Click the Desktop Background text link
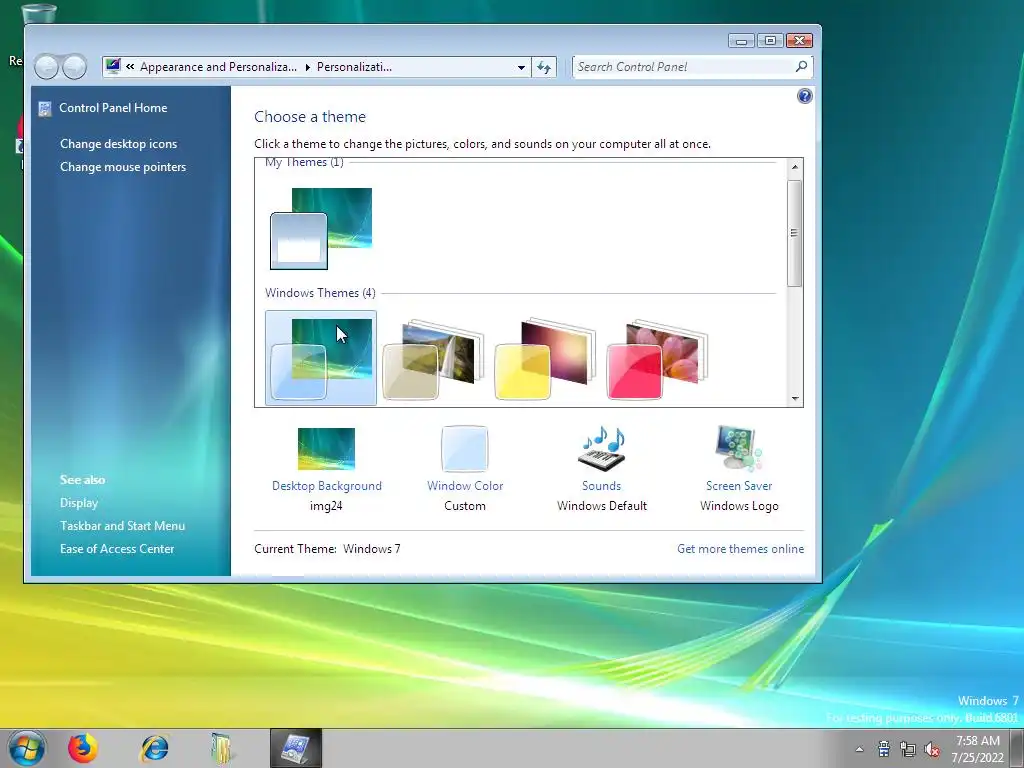The width and height of the screenshot is (1024, 768). (x=327, y=486)
